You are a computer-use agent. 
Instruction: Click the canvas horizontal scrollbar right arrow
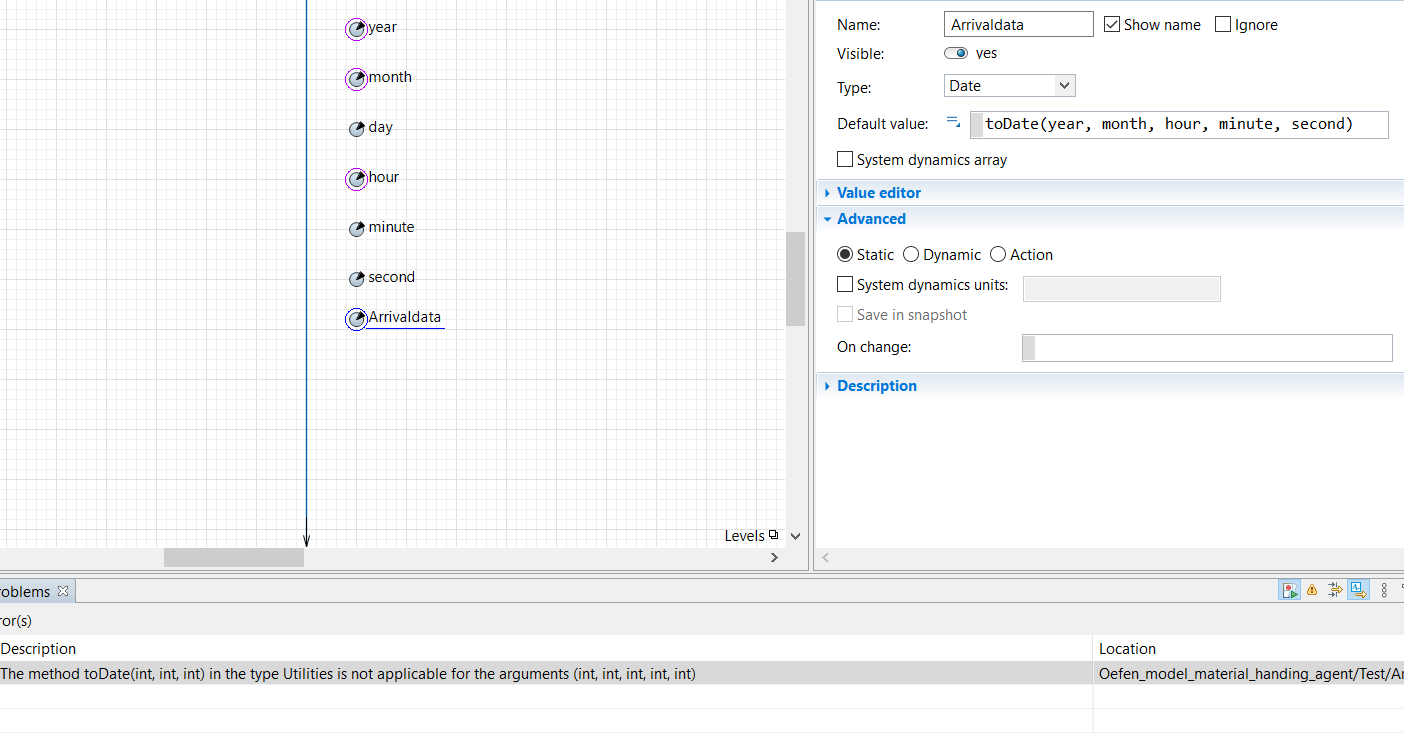click(x=774, y=557)
